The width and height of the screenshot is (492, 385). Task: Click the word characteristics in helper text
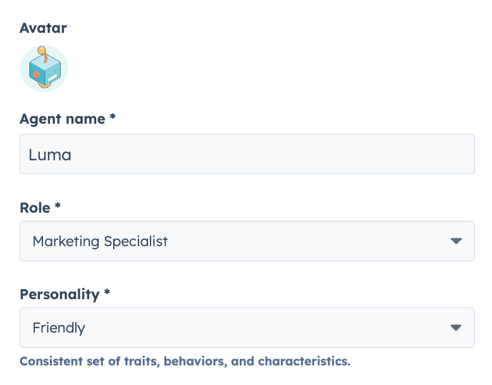click(x=304, y=361)
